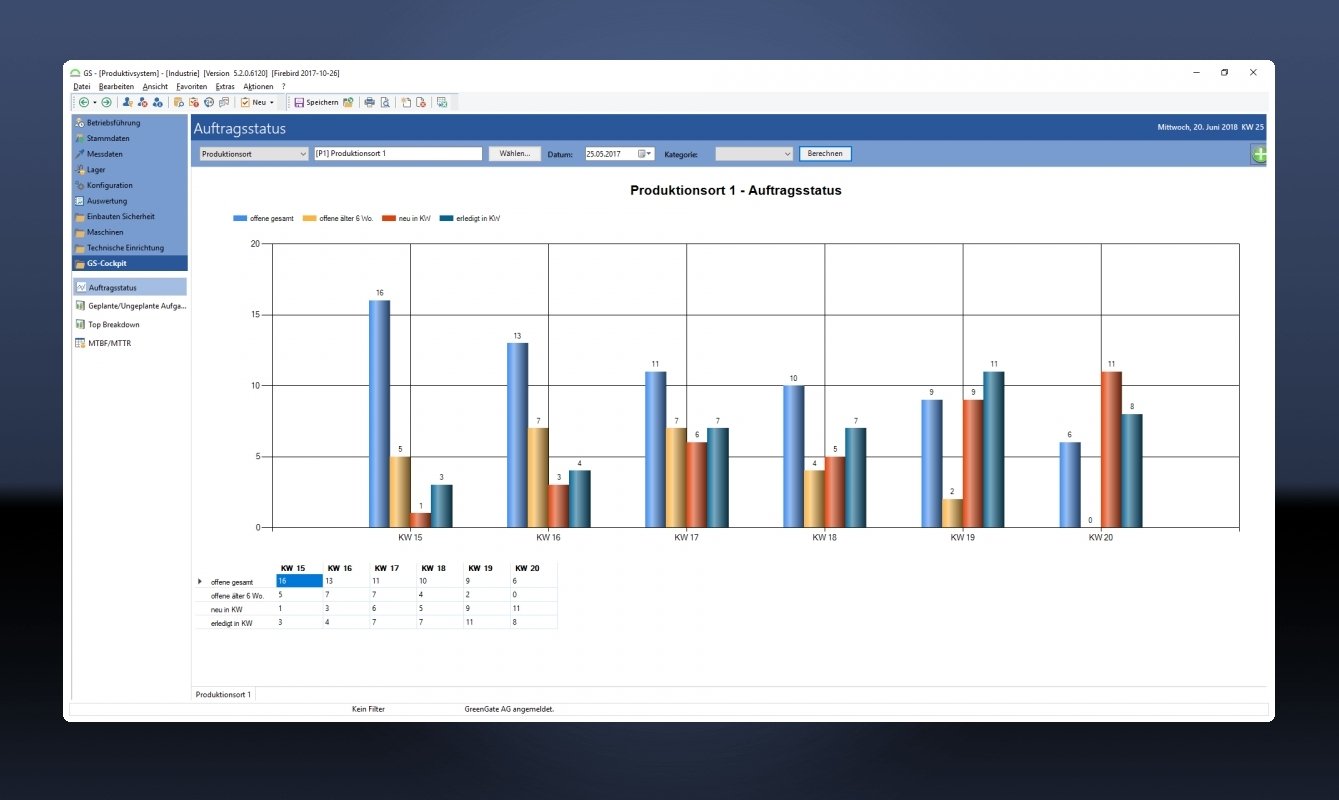The height and width of the screenshot is (800, 1339).
Task: Click the print icon in toolbar
Action: click(369, 102)
